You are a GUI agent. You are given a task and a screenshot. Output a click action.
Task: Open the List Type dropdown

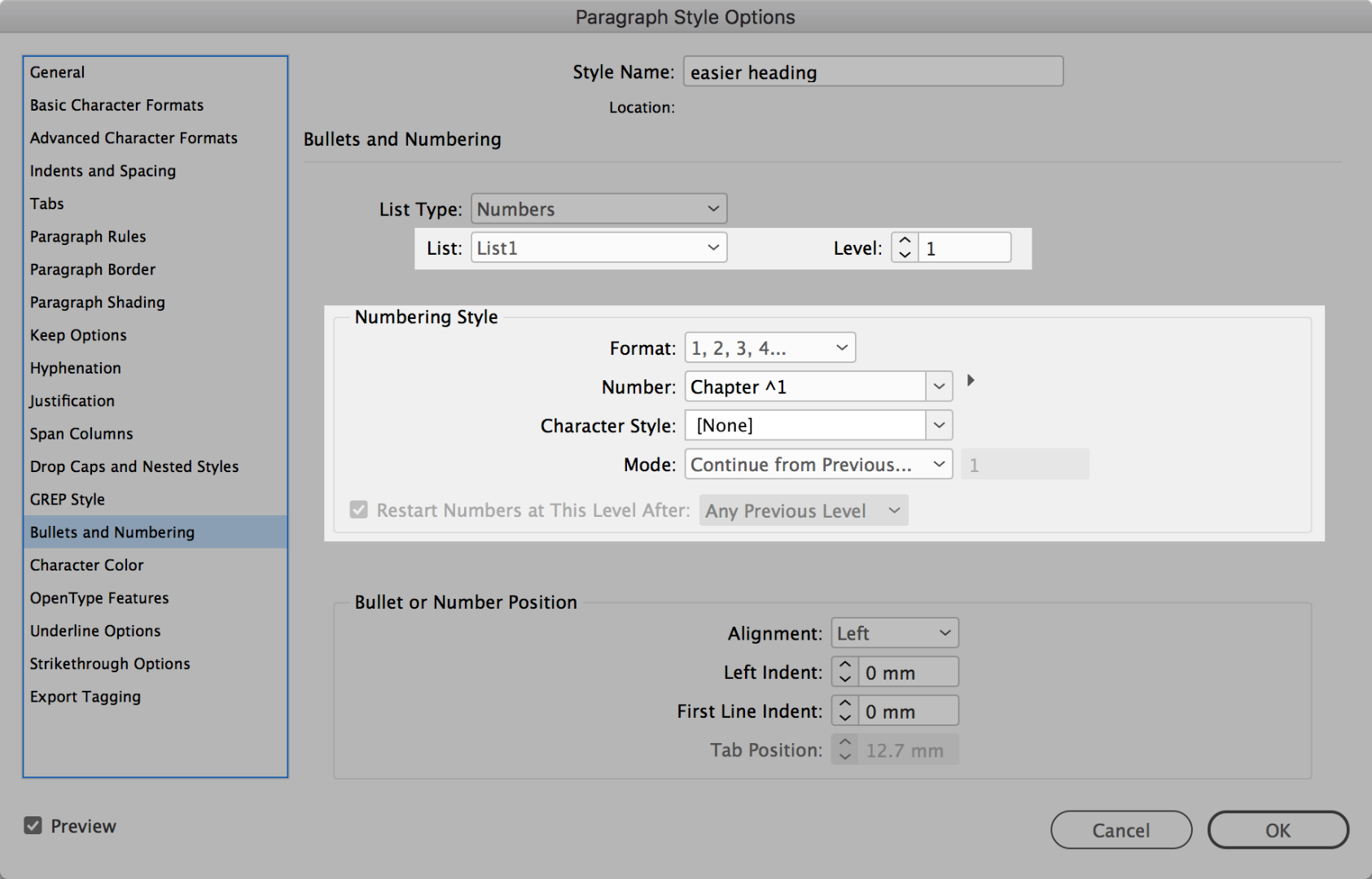point(598,209)
